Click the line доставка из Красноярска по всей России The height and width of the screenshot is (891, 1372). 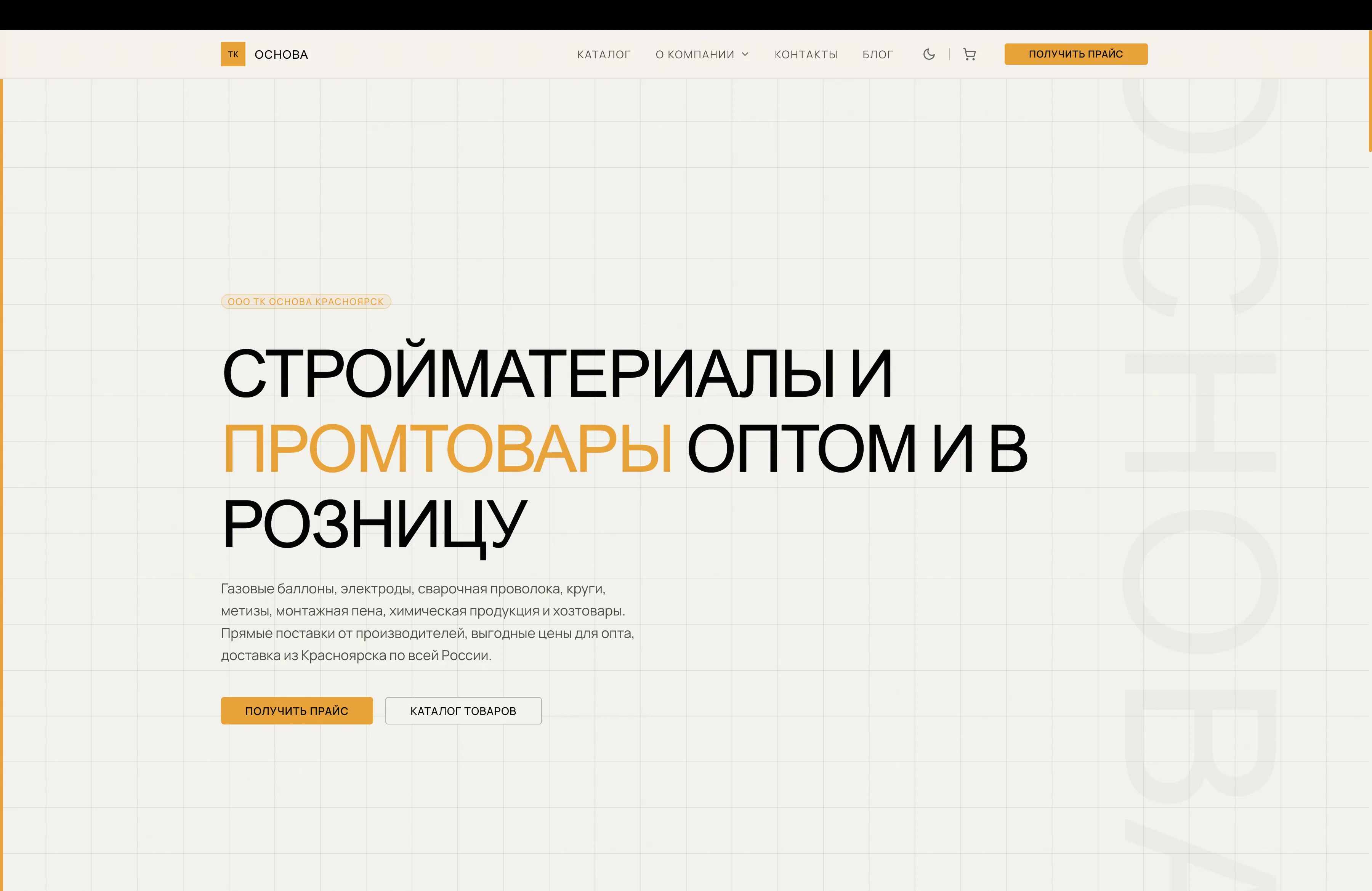click(x=356, y=655)
